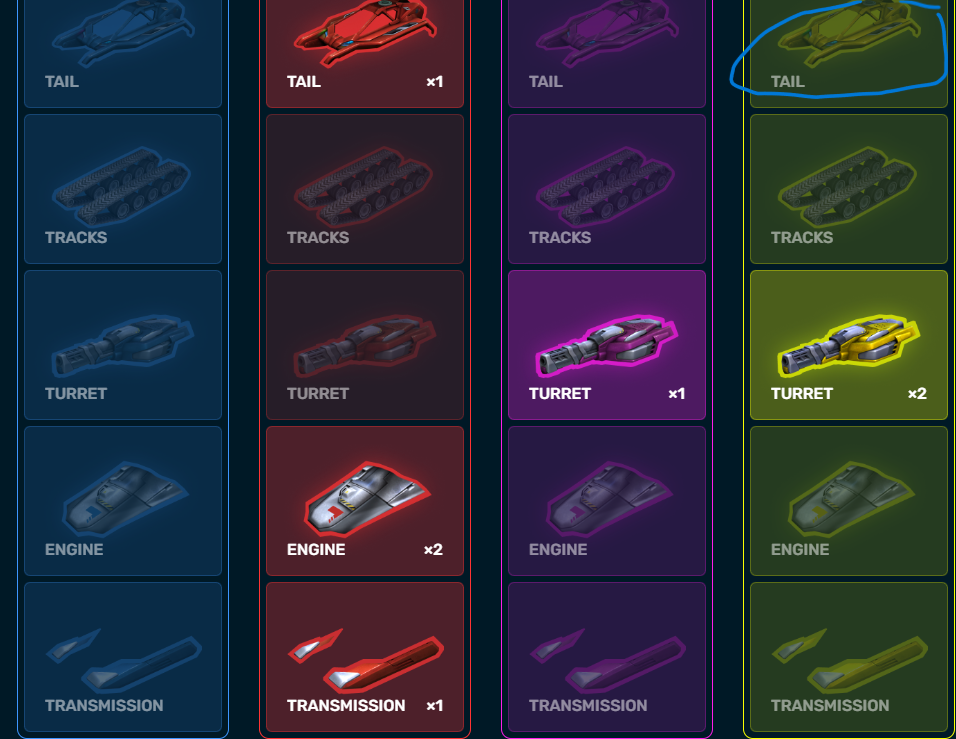Screen dimensions: 956x739
Task: Select the blue Tracks card
Action: tap(123, 189)
